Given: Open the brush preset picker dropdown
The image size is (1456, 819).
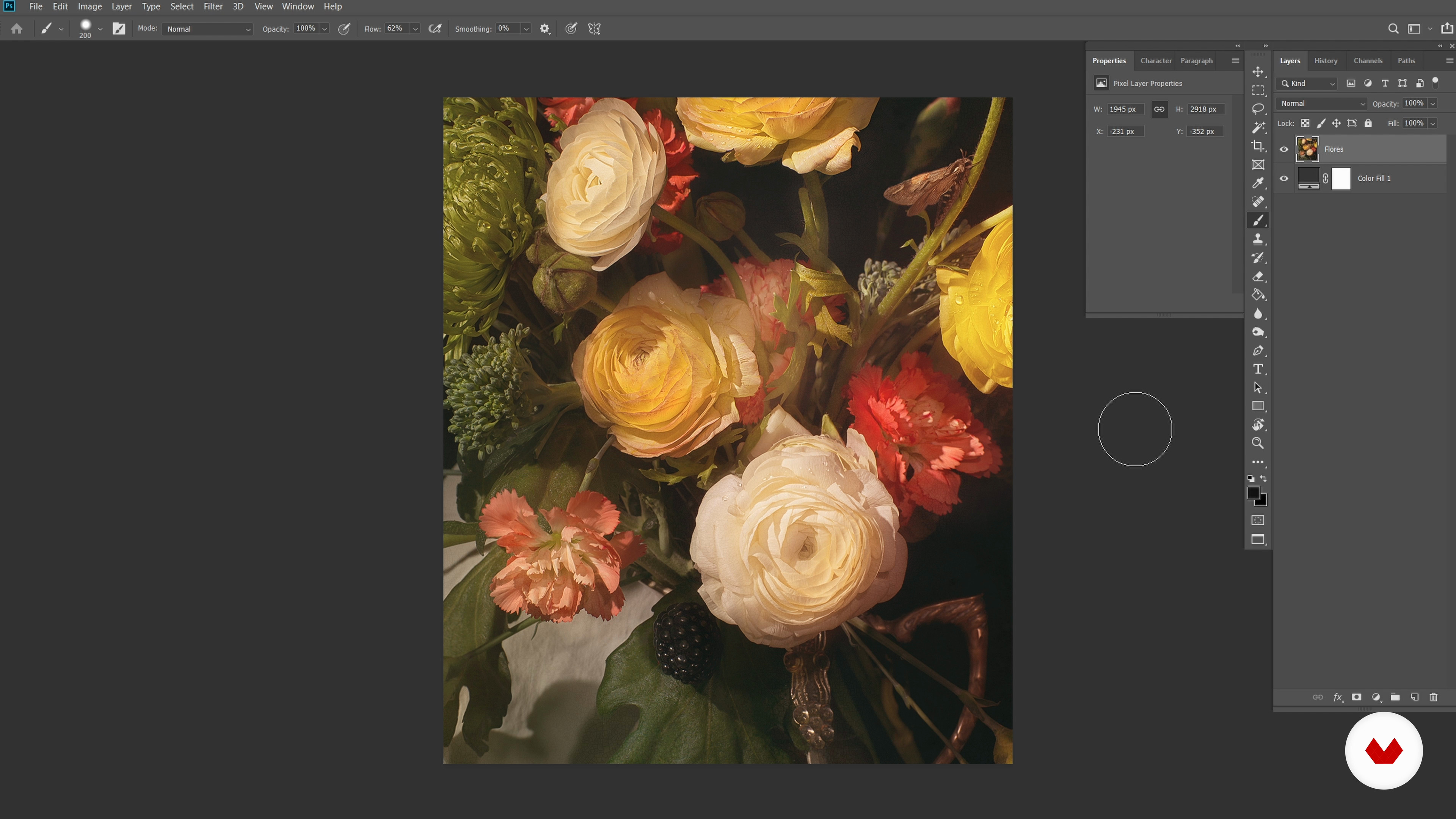Looking at the screenshot, I should coord(100,29).
